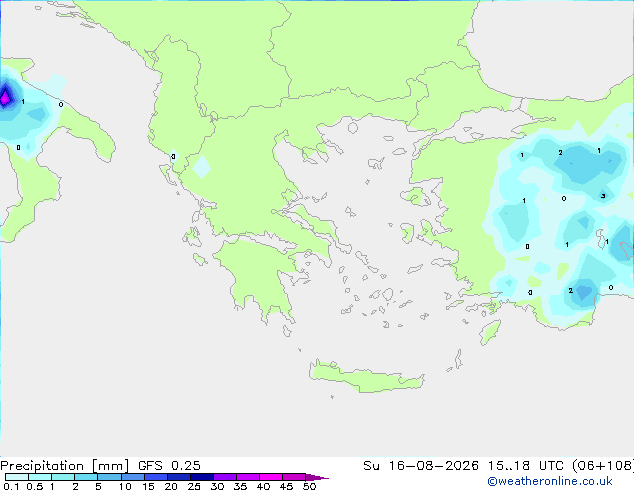Click the 0.5–1 mm legend swatch
Image resolution: width=634 pixels, height=490 pixels.
tap(40, 477)
